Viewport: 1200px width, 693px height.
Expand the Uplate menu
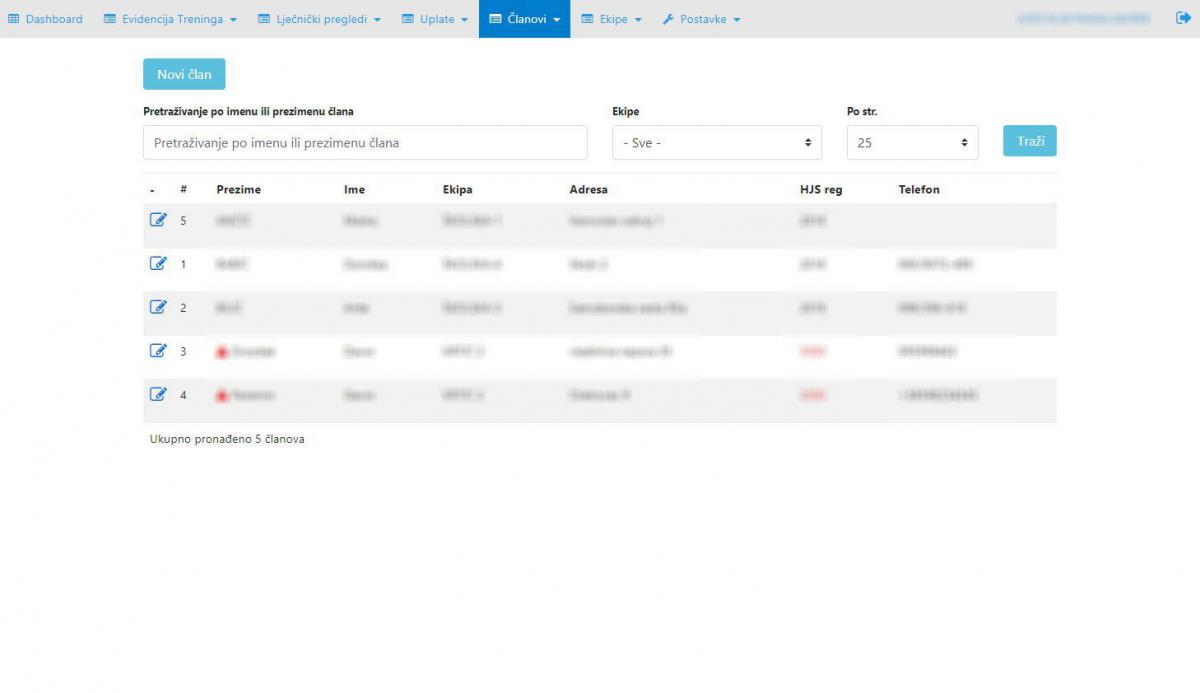coord(435,19)
